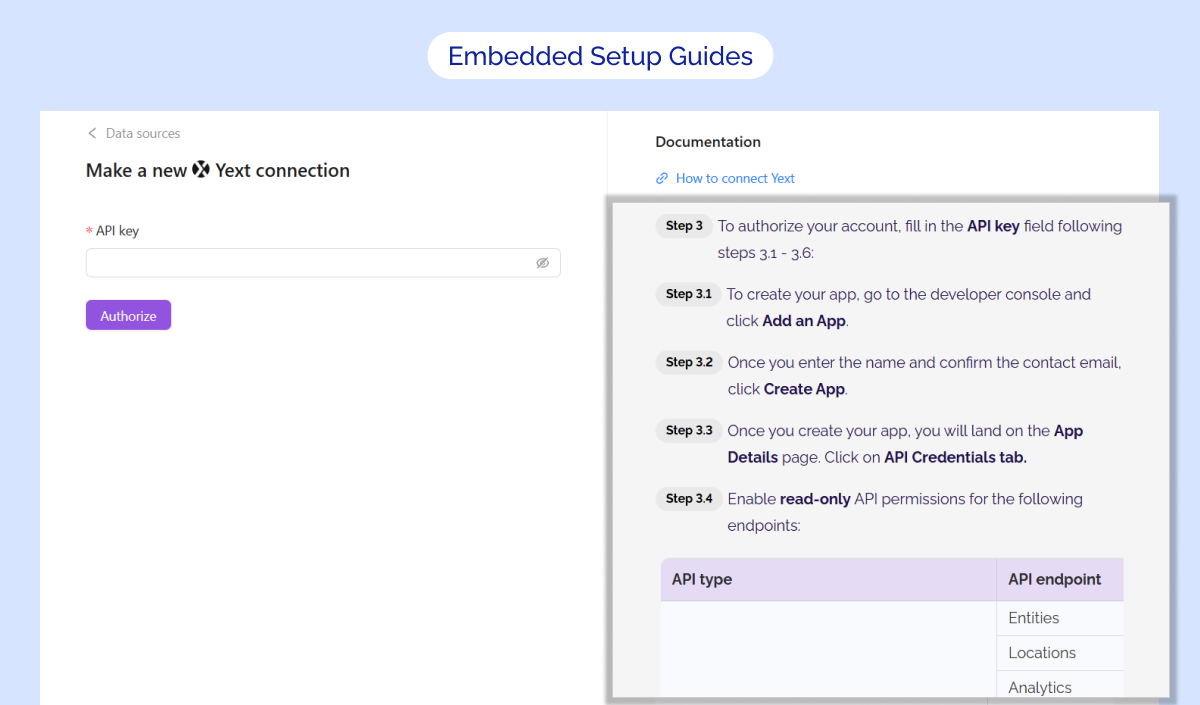Select the Step 3.3 badge
The image size is (1200, 705).
click(x=689, y=430)
